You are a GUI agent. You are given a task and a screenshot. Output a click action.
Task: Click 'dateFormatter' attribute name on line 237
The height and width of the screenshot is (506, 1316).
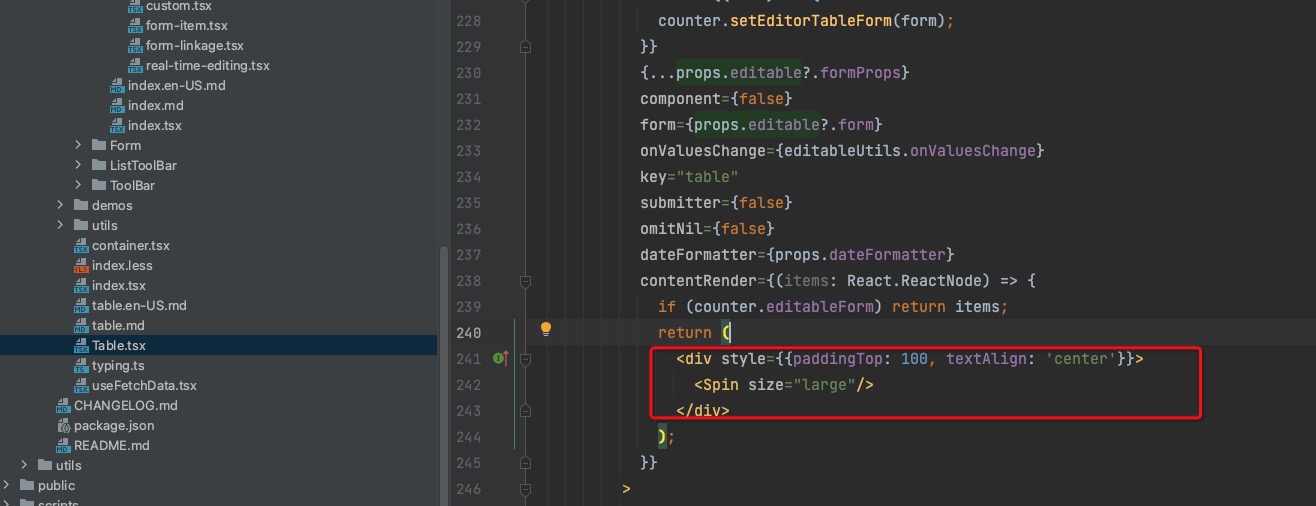[698, 255]
